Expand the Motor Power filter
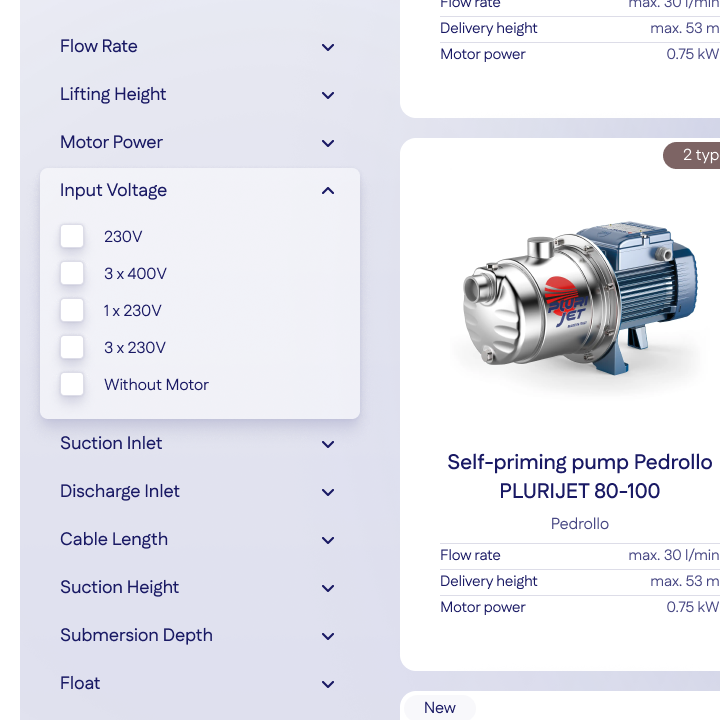This screenshot has width=720, height=720. (197, 142)
